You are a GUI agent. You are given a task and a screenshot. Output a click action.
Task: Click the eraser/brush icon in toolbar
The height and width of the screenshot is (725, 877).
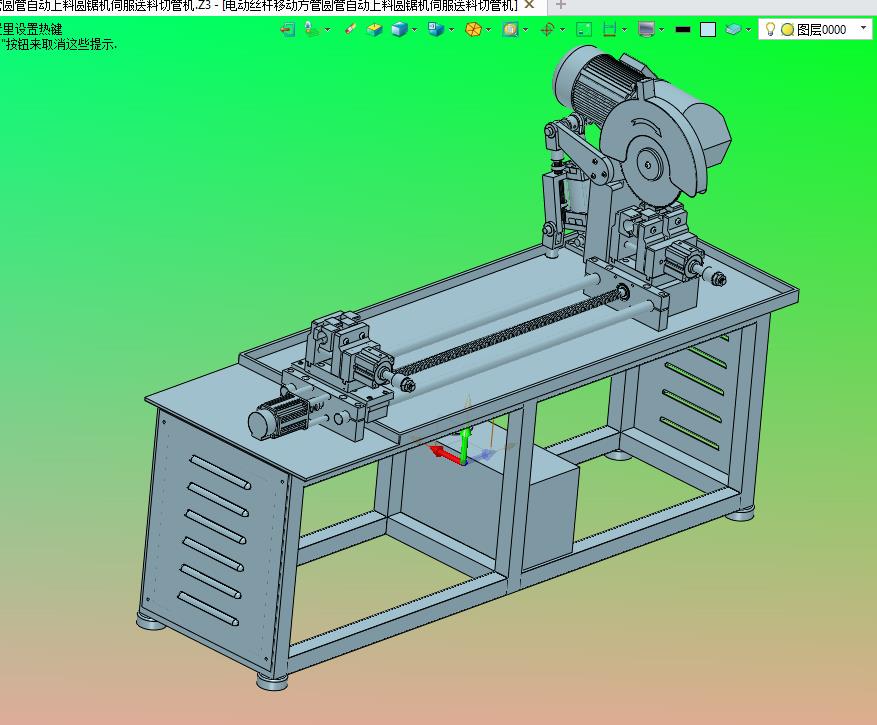[x=351, y=29]
